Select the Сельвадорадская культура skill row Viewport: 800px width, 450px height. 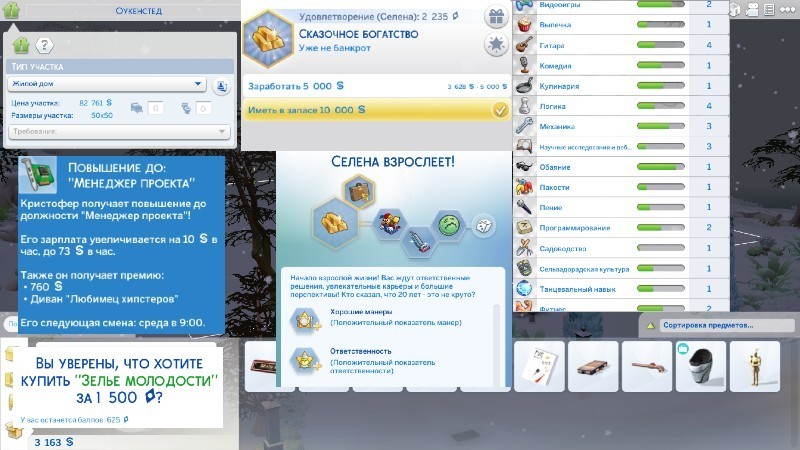(621, 268)
